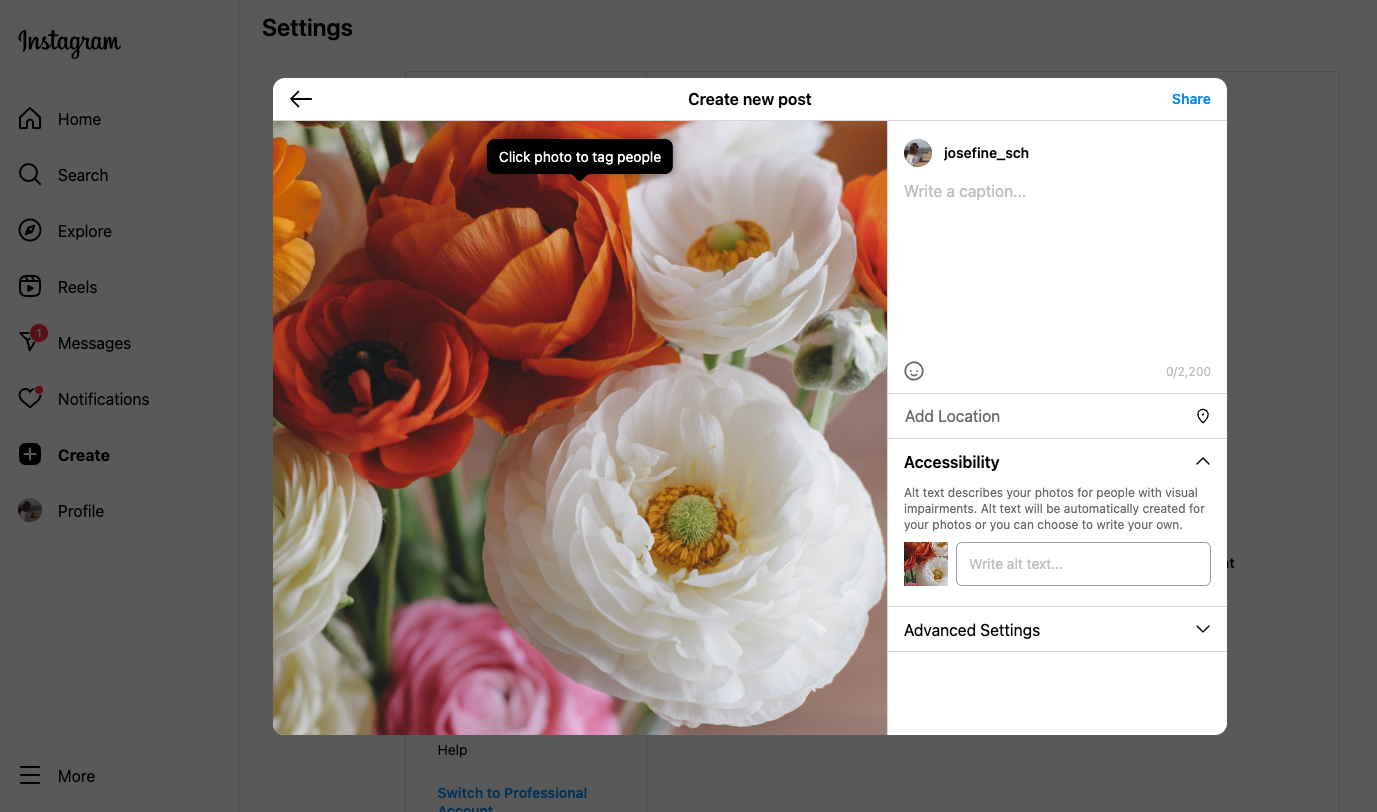Image resolution: width=1377 pixels, height=812 pixels.
Task: Click the Settings page heading
Action: 307,28
